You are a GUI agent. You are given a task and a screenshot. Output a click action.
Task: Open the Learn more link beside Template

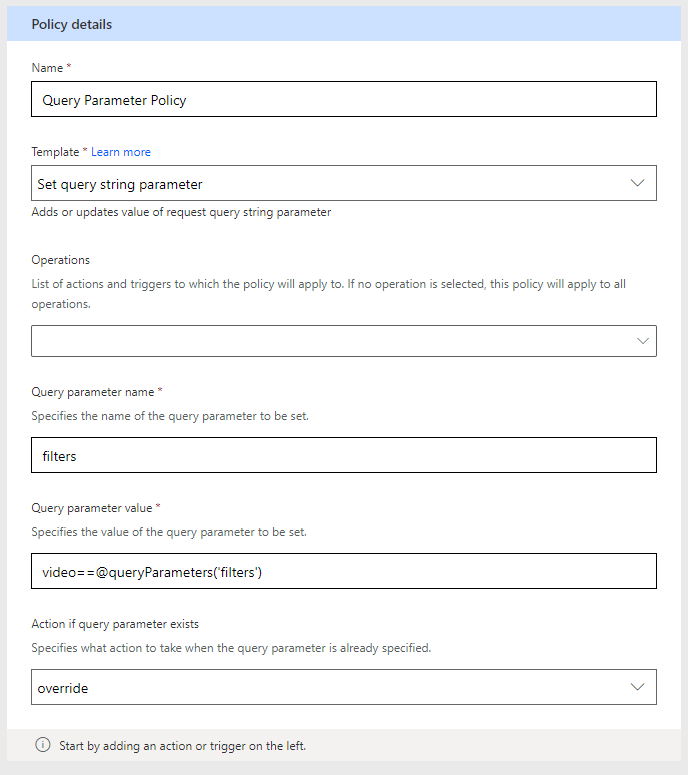tap(121, 152)
